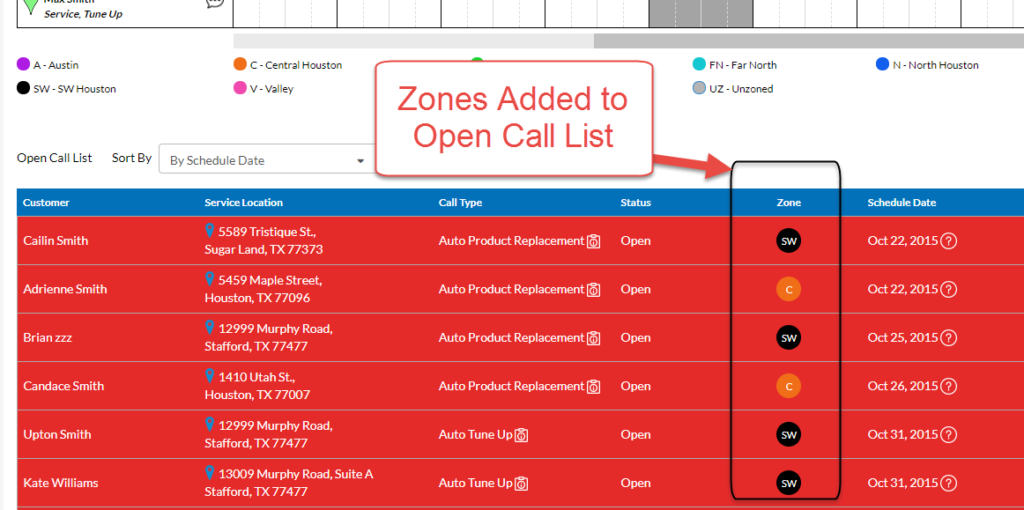Click SW zone badge in Kate Williams row

point(789,483)
